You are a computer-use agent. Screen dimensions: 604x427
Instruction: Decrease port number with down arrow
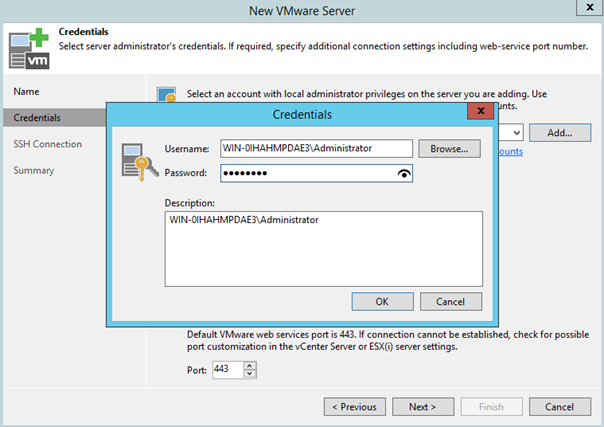[250, 373]
